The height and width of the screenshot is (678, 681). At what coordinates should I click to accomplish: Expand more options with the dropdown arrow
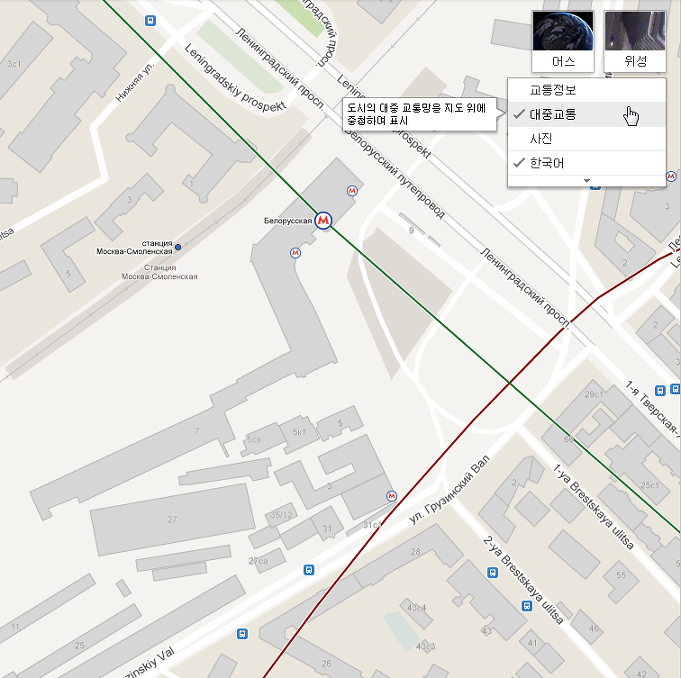587,180
